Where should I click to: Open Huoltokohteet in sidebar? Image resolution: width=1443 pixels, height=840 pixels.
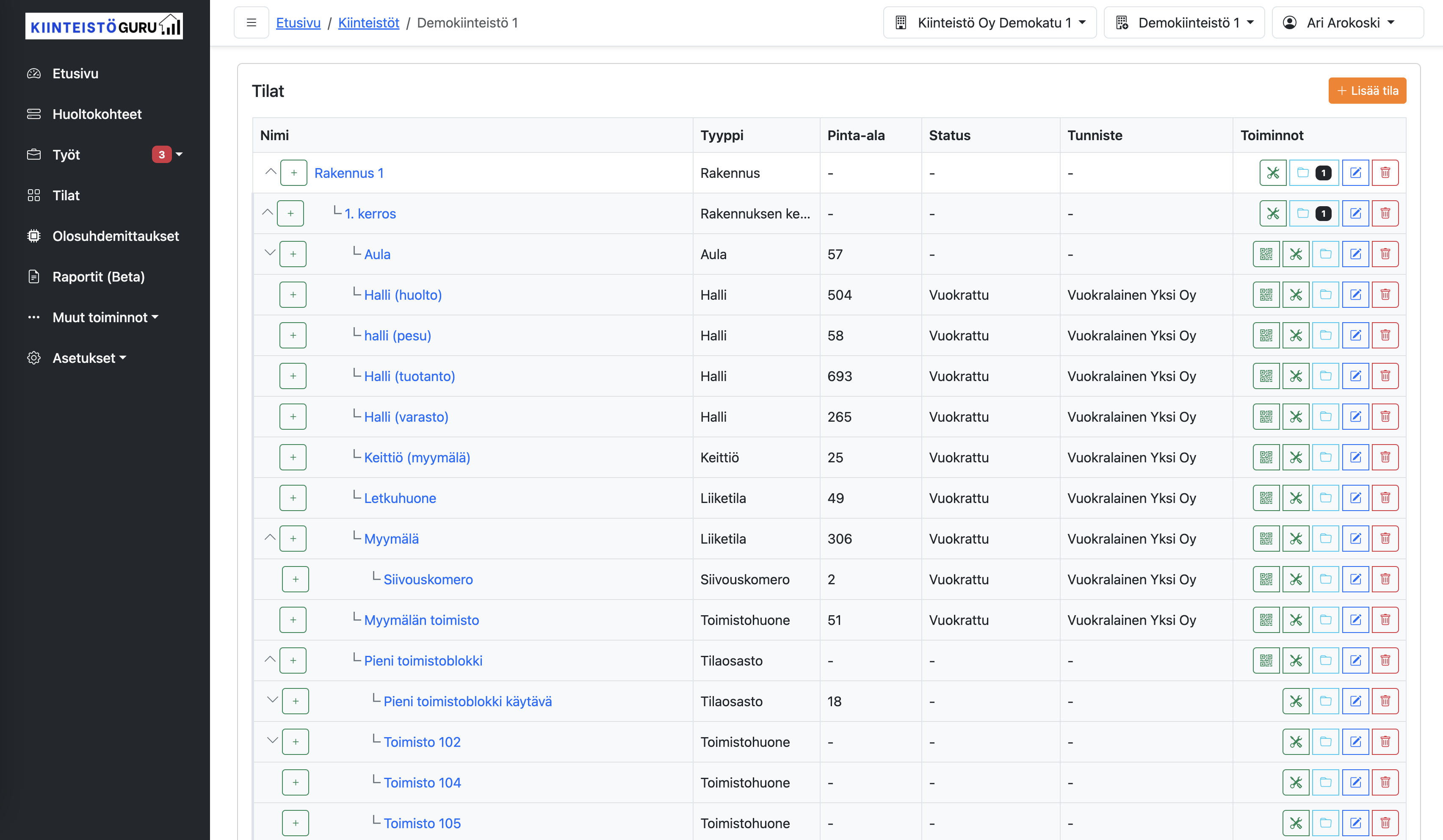[97, 114]
